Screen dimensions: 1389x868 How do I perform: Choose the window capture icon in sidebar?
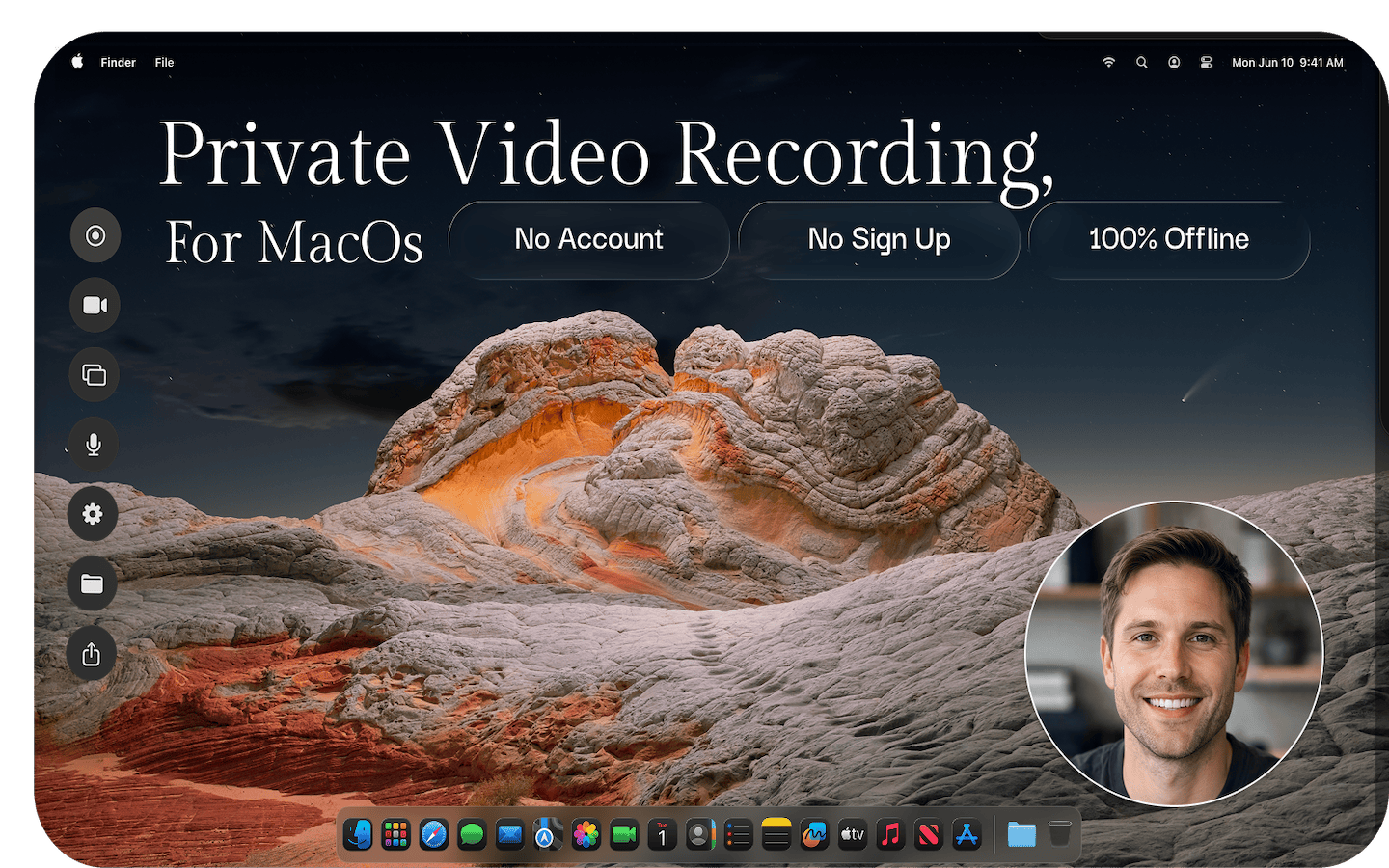95,374
